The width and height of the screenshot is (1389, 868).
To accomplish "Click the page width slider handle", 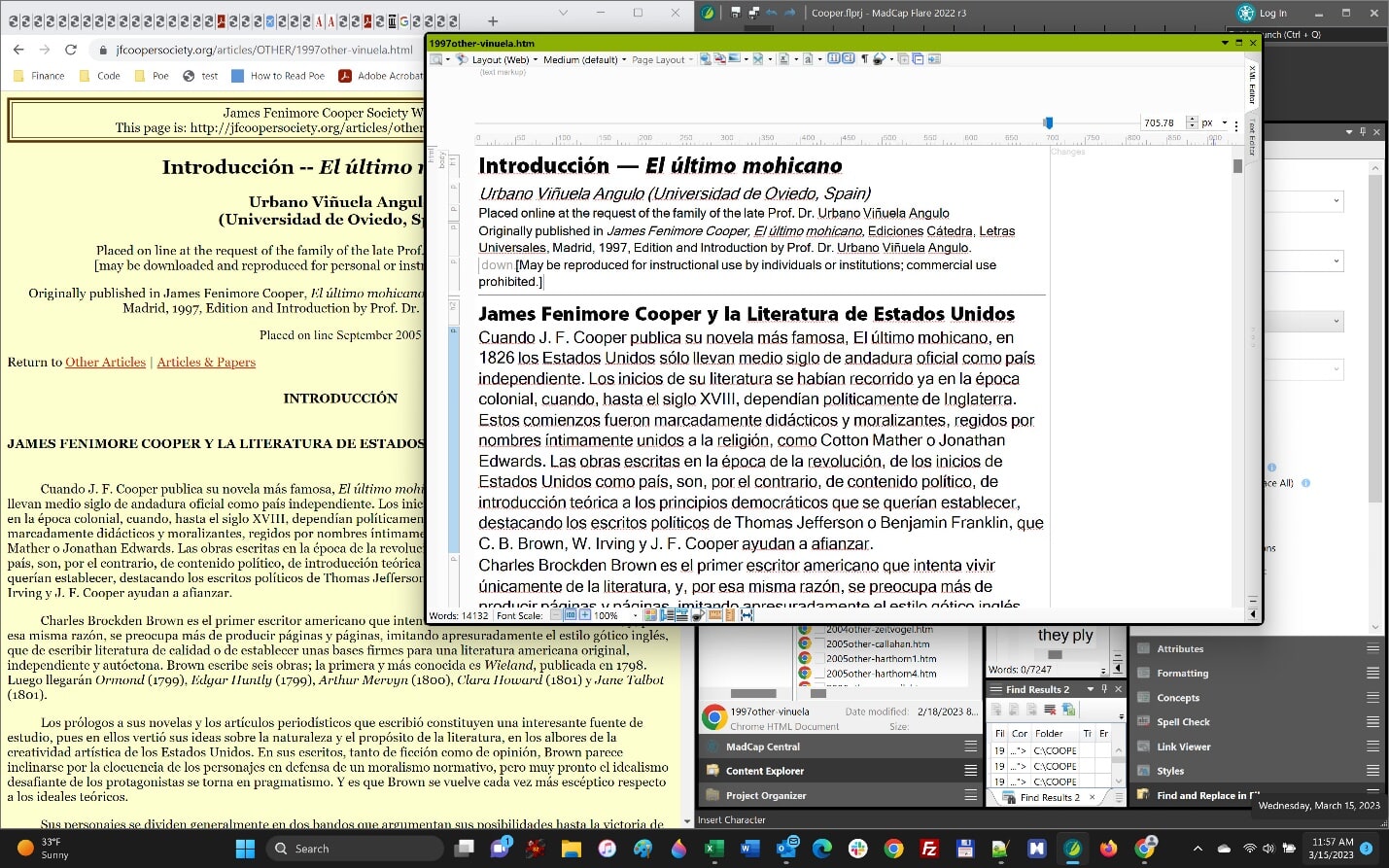I will tap(1048, 122).
